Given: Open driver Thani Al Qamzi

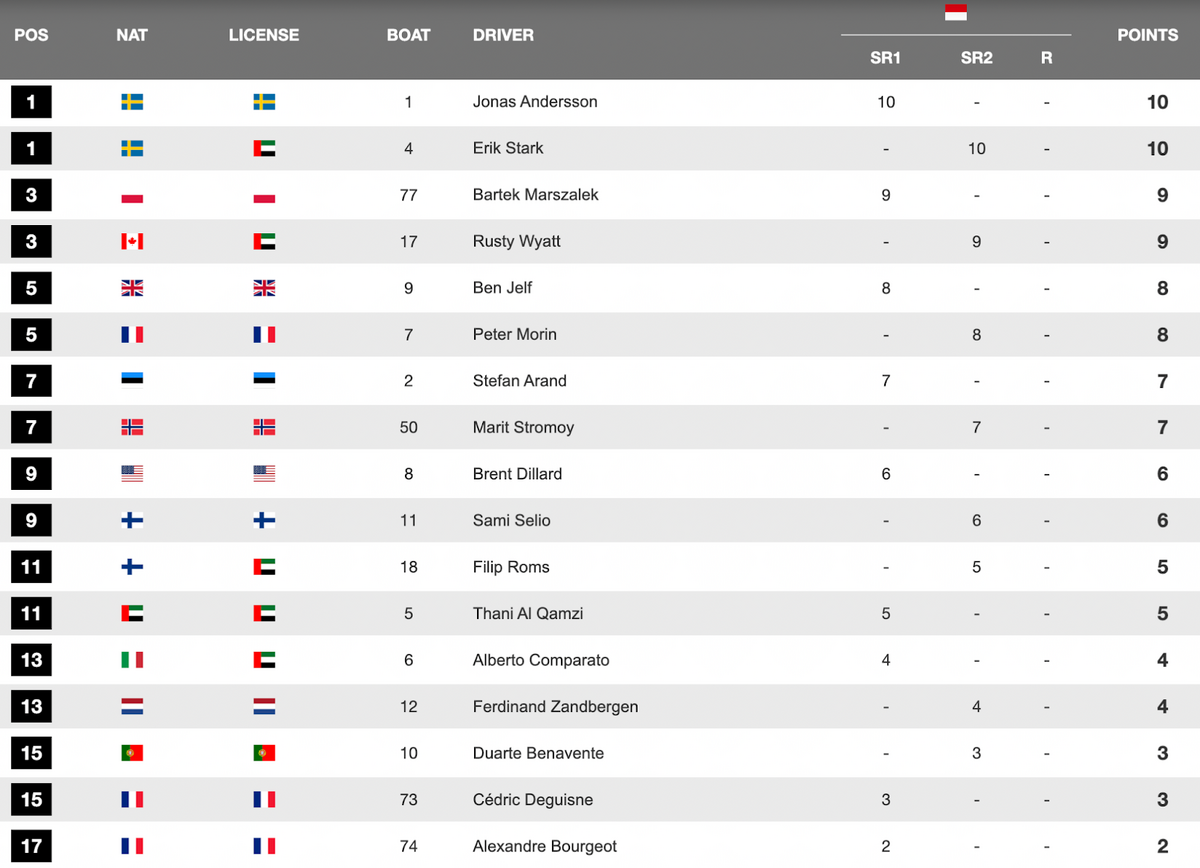Looking at the screenshot, I should pyautogui.click(x=528, y=613).
